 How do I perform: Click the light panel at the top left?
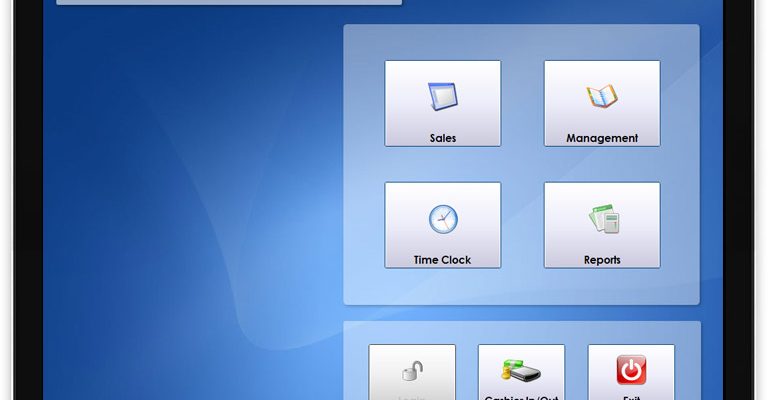click(229, 2)
